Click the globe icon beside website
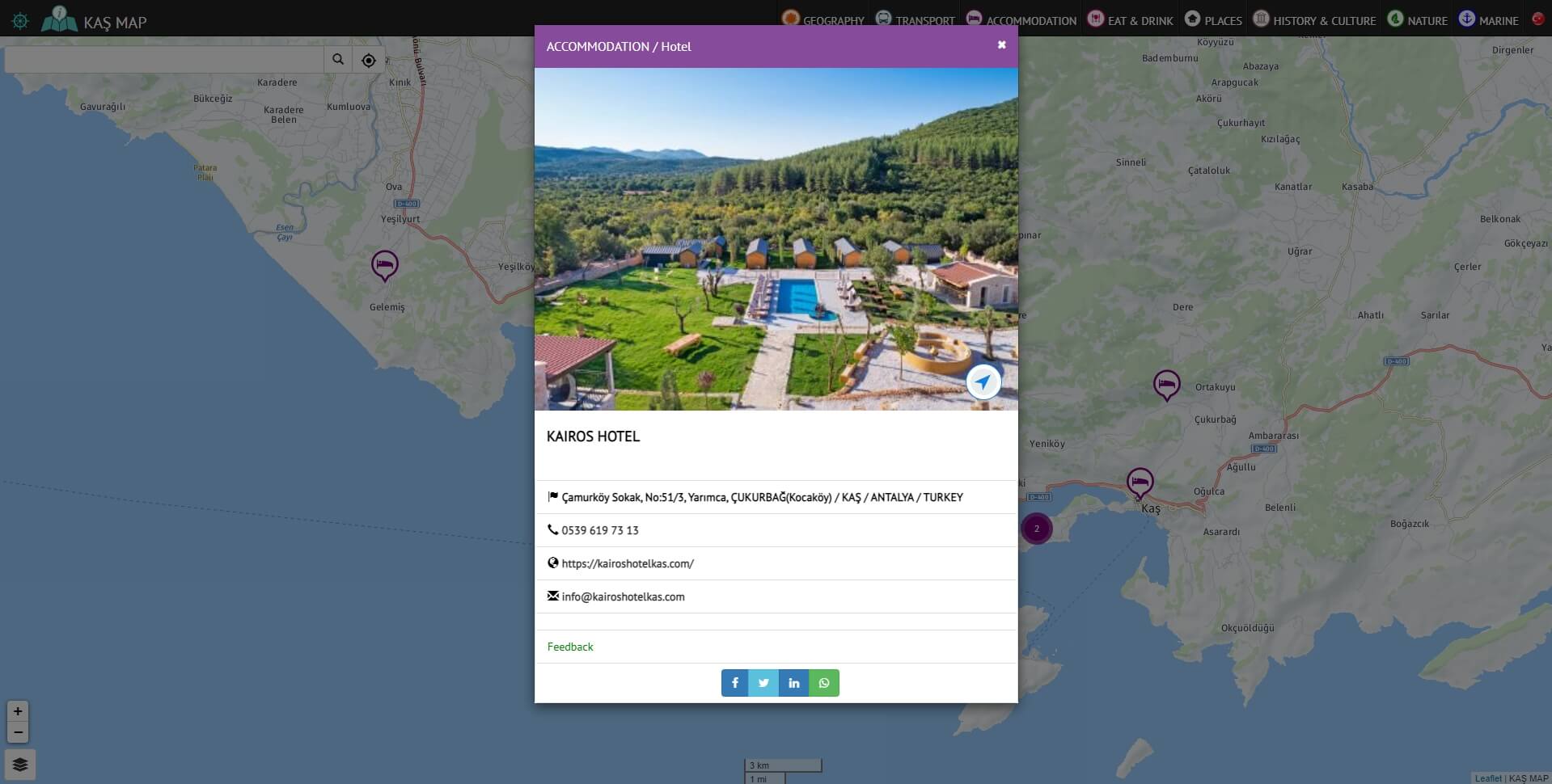Screen dimensions: 1552x784 (x=553, y=563)
